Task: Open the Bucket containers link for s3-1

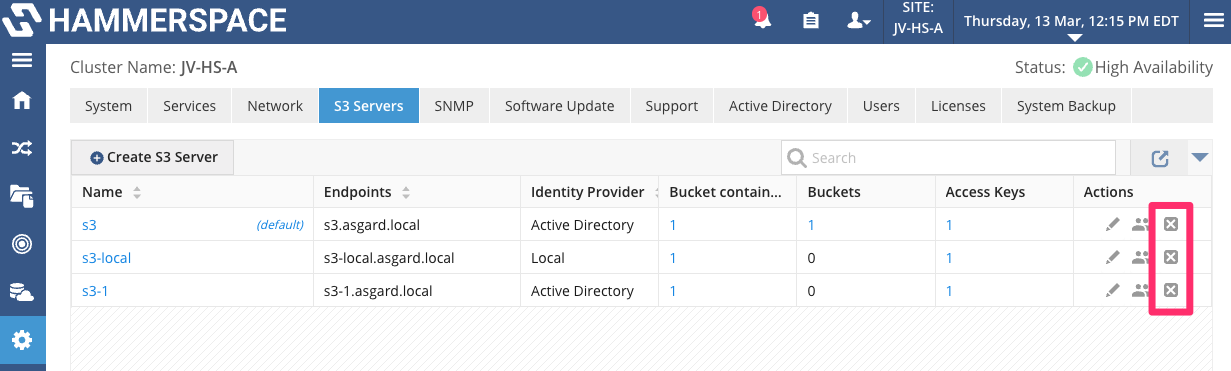Action: pos(673,291)
